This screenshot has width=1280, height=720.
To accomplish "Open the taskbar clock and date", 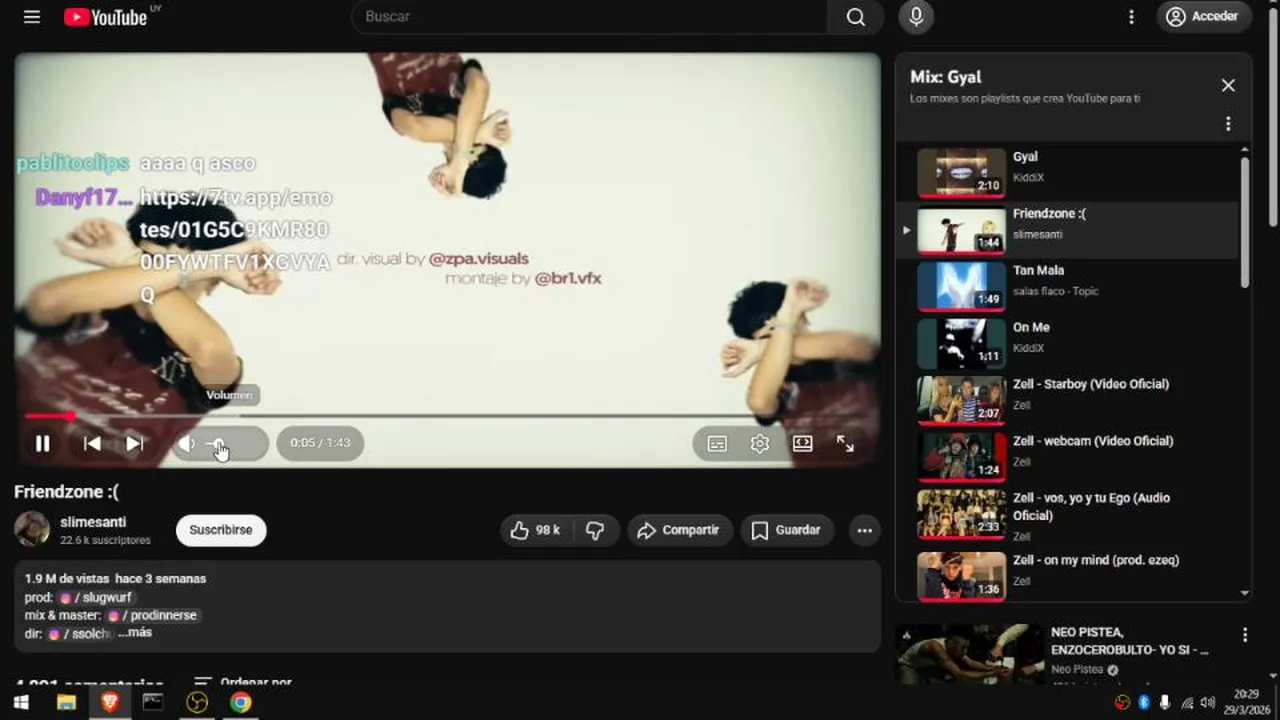I will click(1246, 702).
